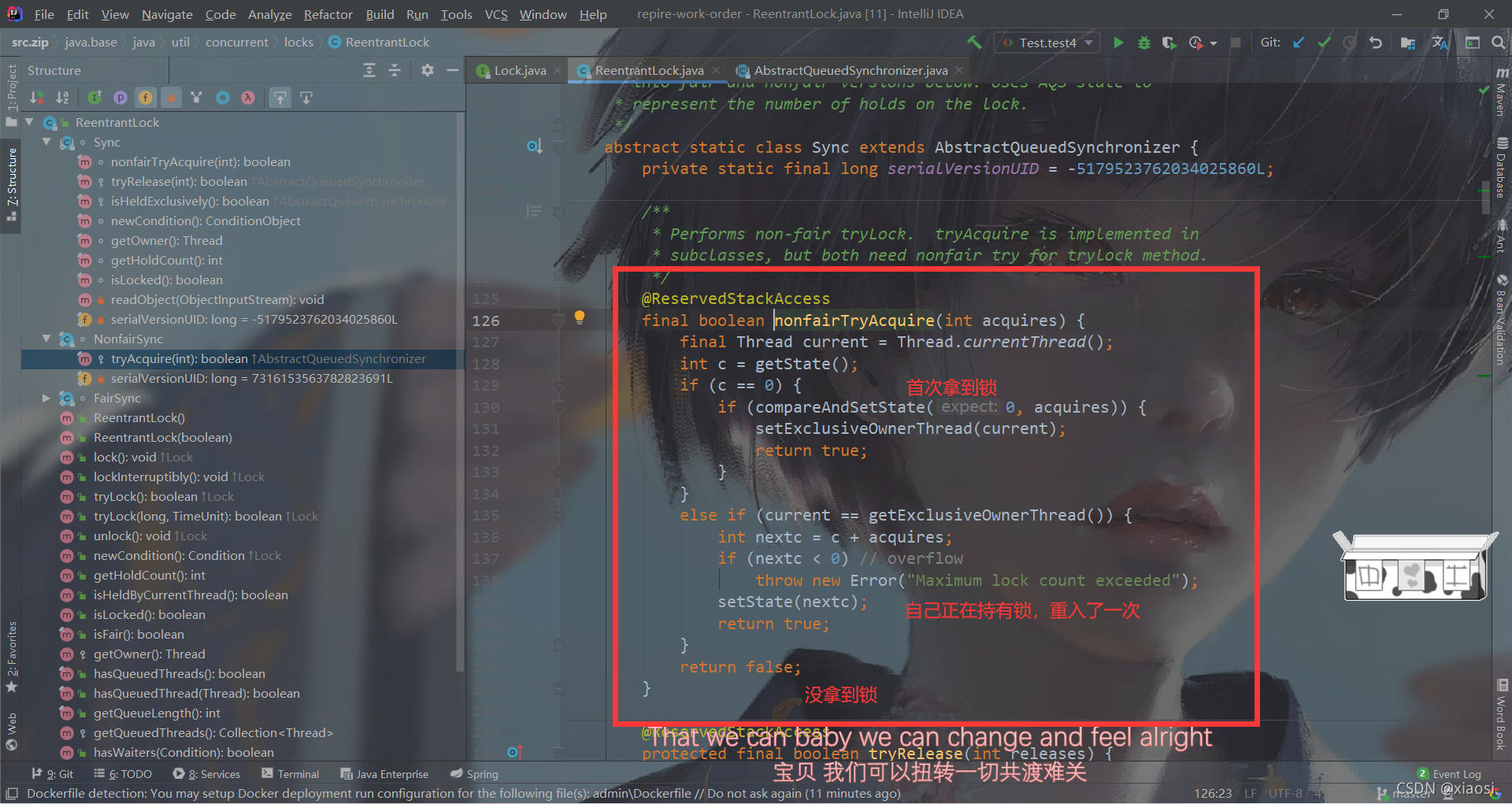
Task: Expand the FairSync class node
Action: tap(46, 398)
